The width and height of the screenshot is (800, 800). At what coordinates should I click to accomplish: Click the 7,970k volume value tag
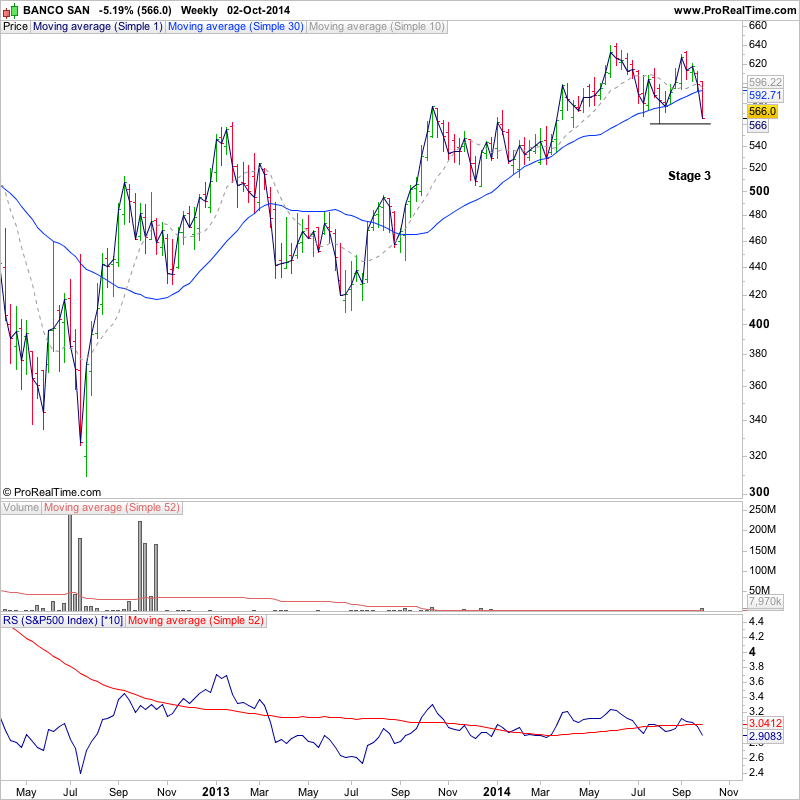765,602
